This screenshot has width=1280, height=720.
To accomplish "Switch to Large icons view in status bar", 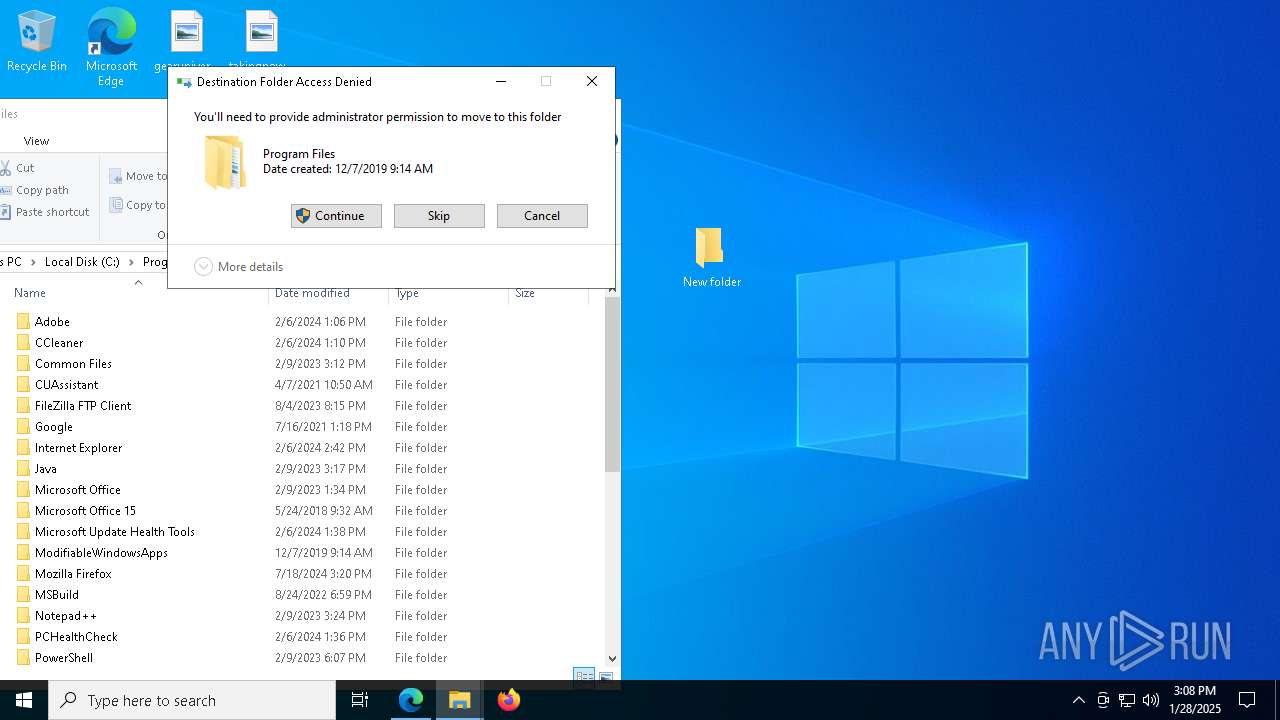I will (x=605, y=677).
